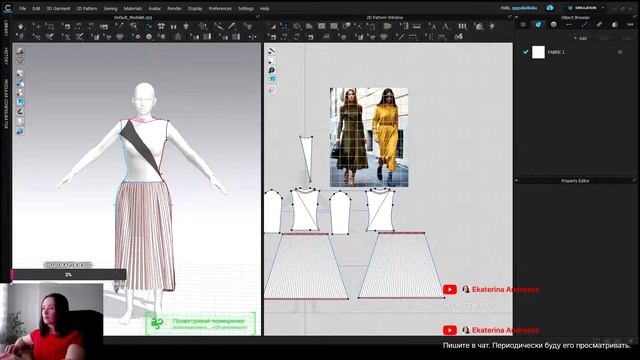Select the small letter A annotation tool
The image size is (640, 360).
(433, 27)
